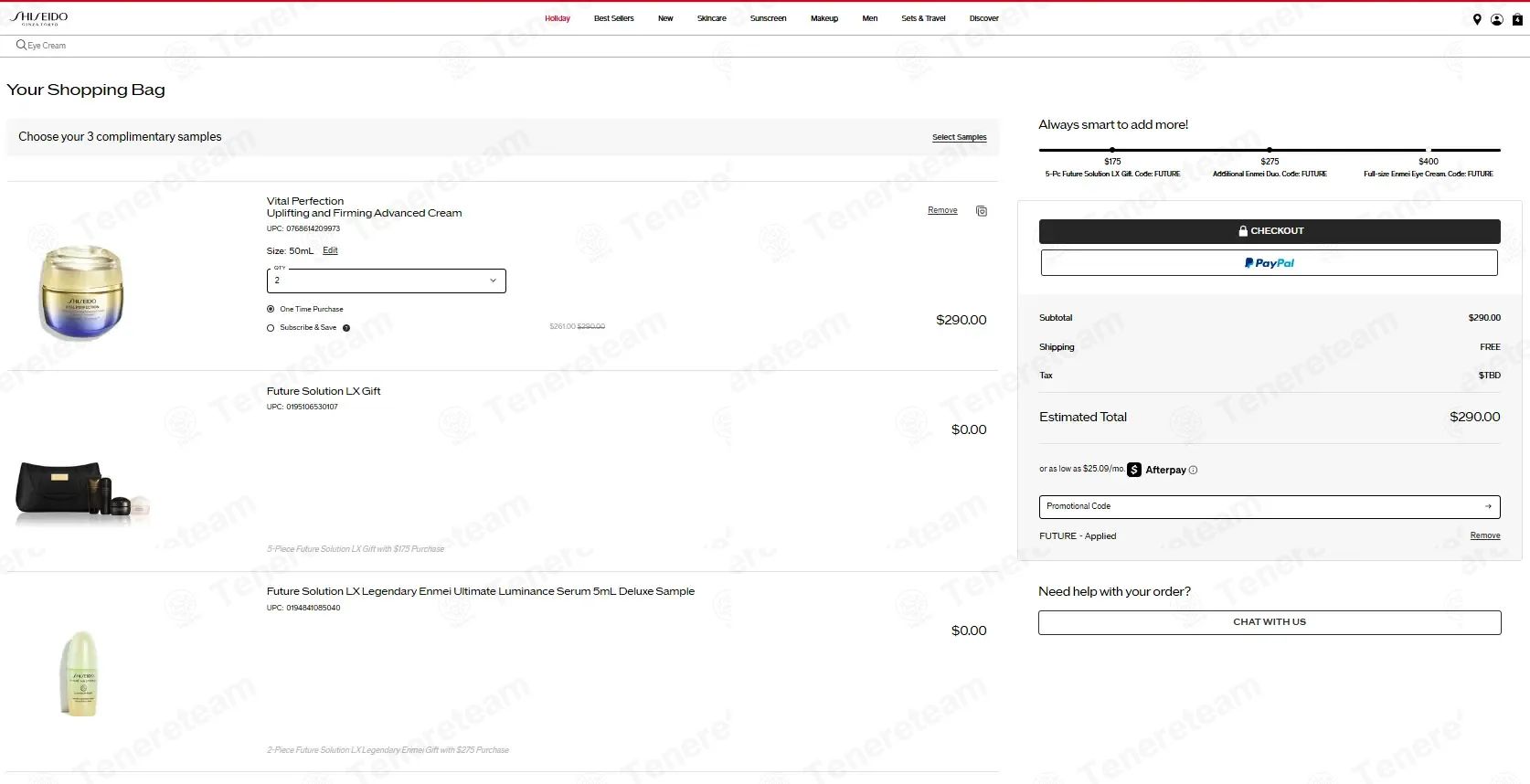Remove the applied FUTURE promo code
Viewport: 1530px width, 784px height.
click(x=1485, y=535)
